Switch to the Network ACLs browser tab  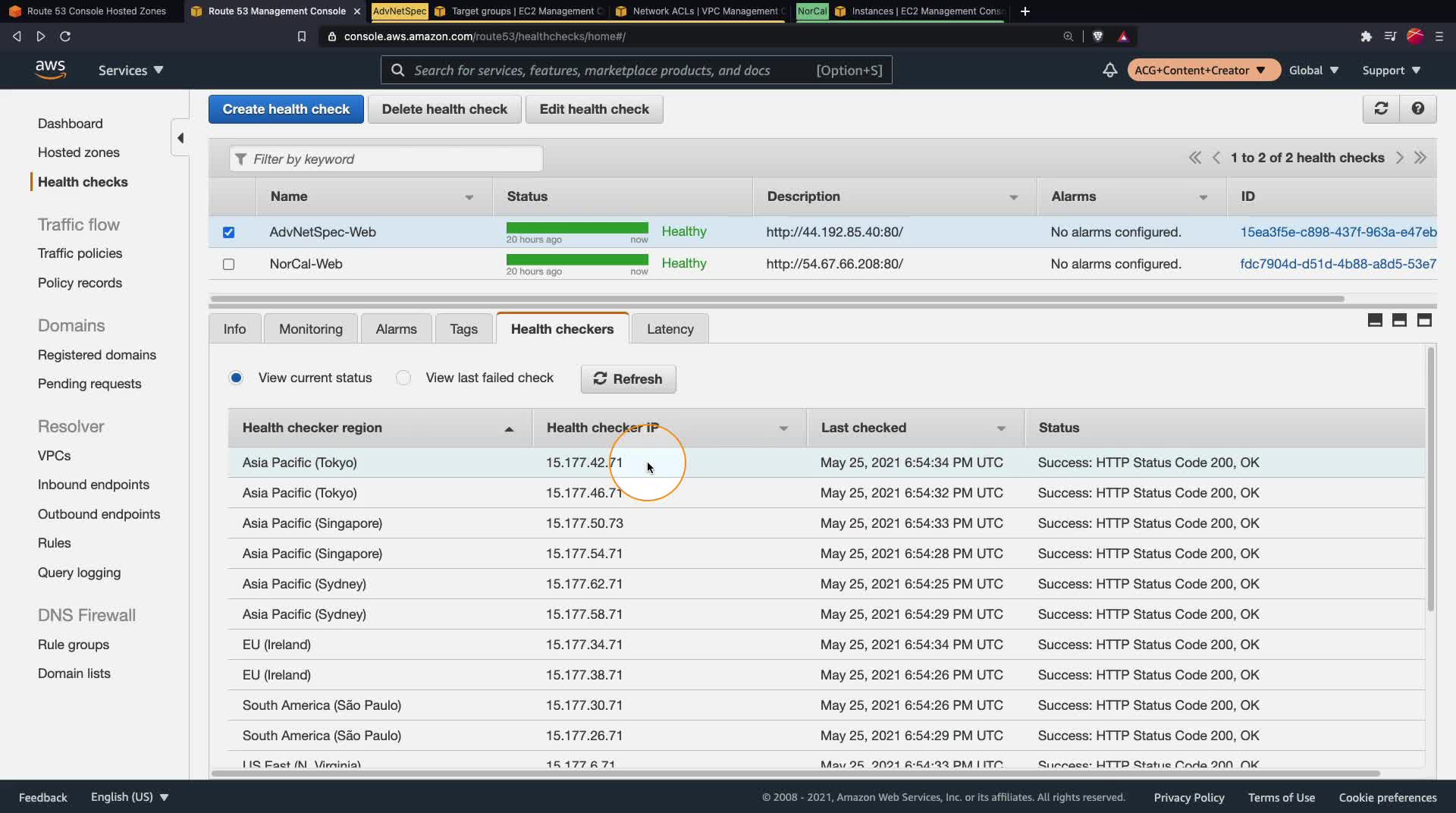pyautogui.click(x=700, y=11)
